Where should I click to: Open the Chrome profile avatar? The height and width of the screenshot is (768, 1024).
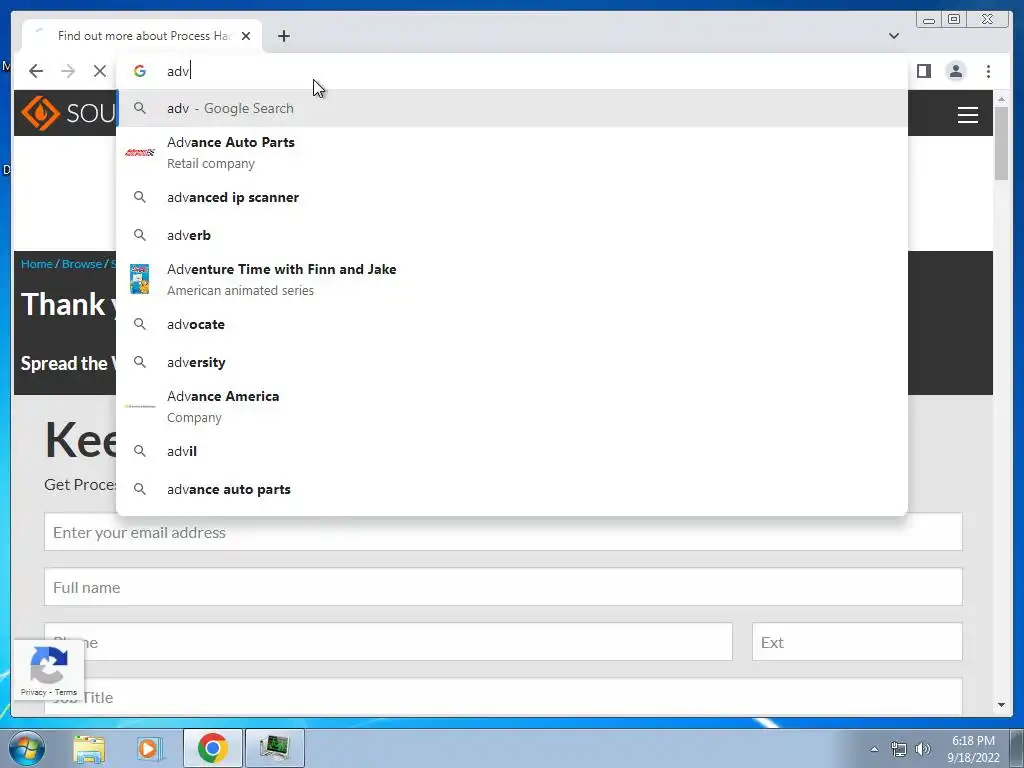(955, 71)
